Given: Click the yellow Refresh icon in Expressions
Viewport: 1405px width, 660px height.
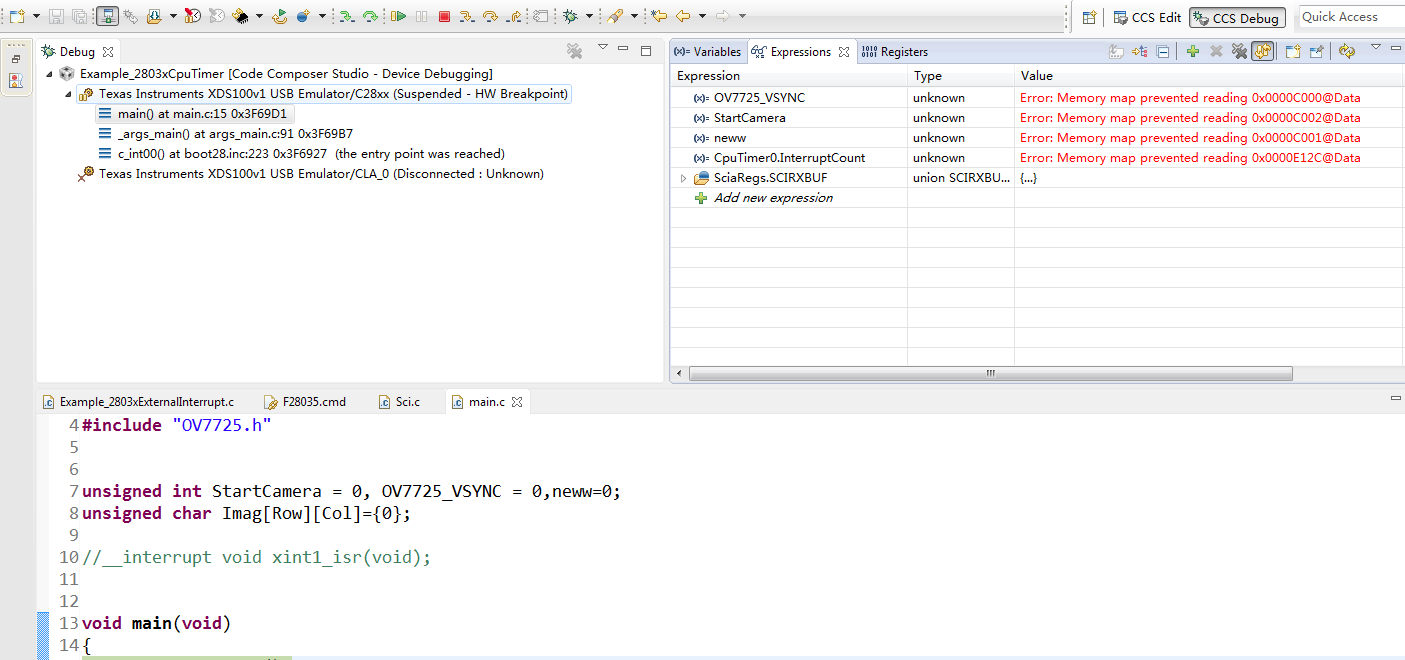Looking at the screenshot, I should [1347, 51].
